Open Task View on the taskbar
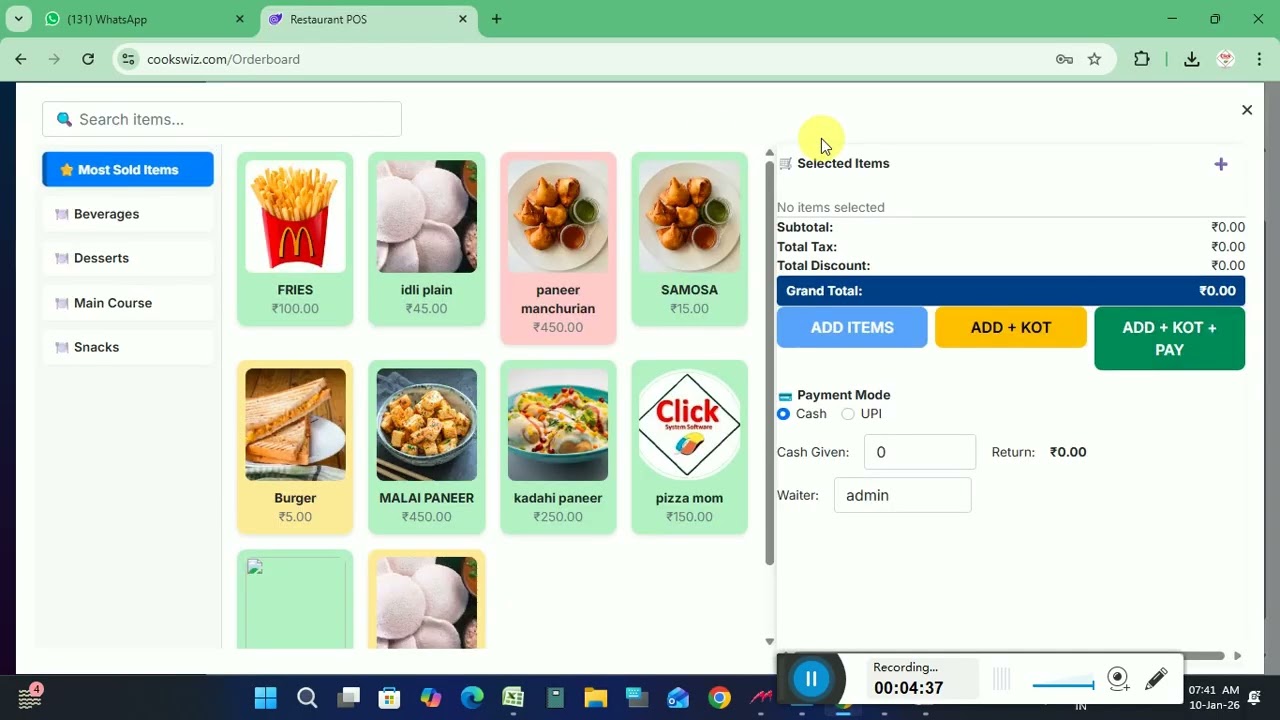 coord(348,698)
